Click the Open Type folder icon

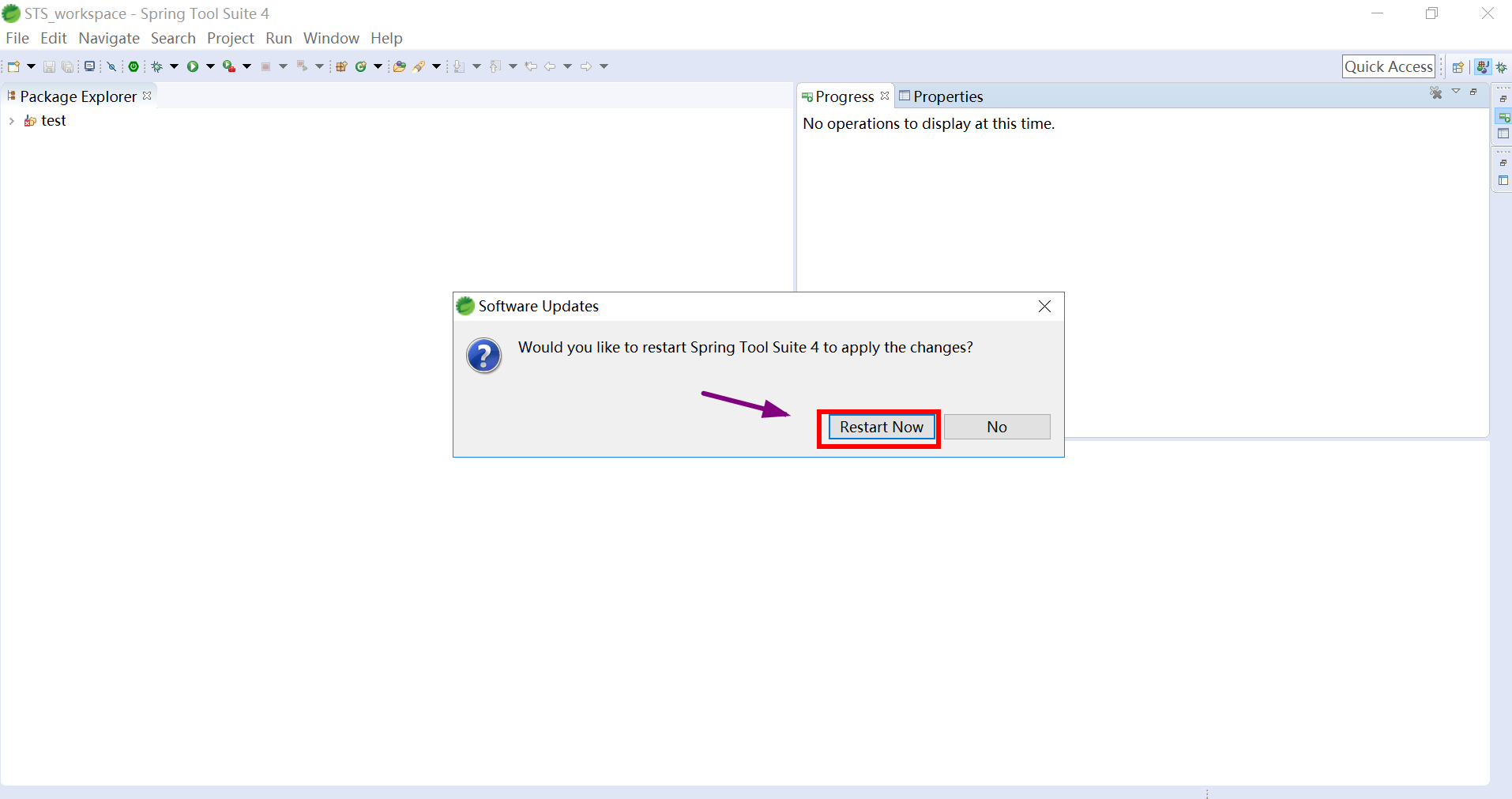[400, 66]
